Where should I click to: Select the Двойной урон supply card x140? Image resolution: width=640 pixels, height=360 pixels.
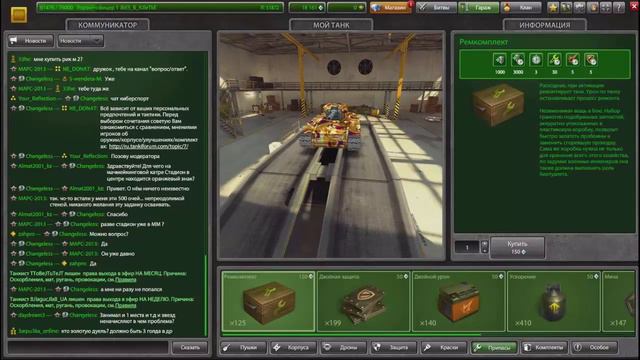pyautogui.click(x=458, y=301)
